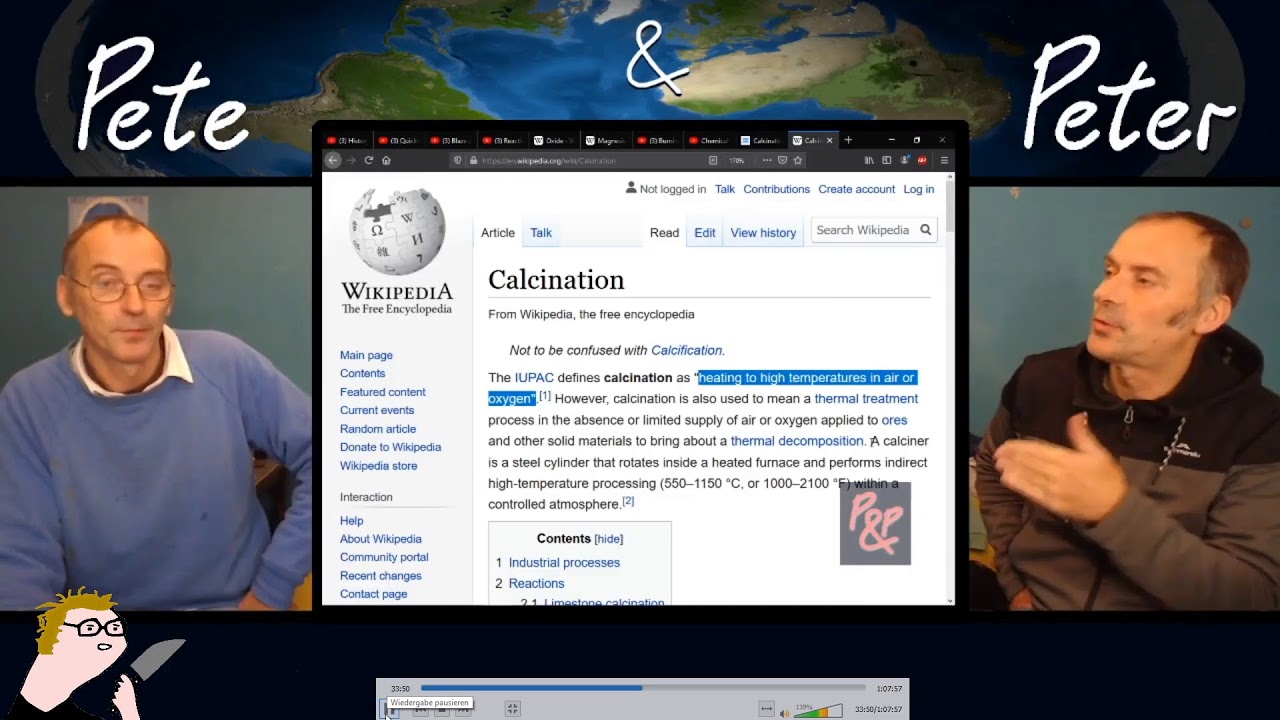Click the previous track button in player
This screenshot has width=1280, height=720.
(420, 710)
